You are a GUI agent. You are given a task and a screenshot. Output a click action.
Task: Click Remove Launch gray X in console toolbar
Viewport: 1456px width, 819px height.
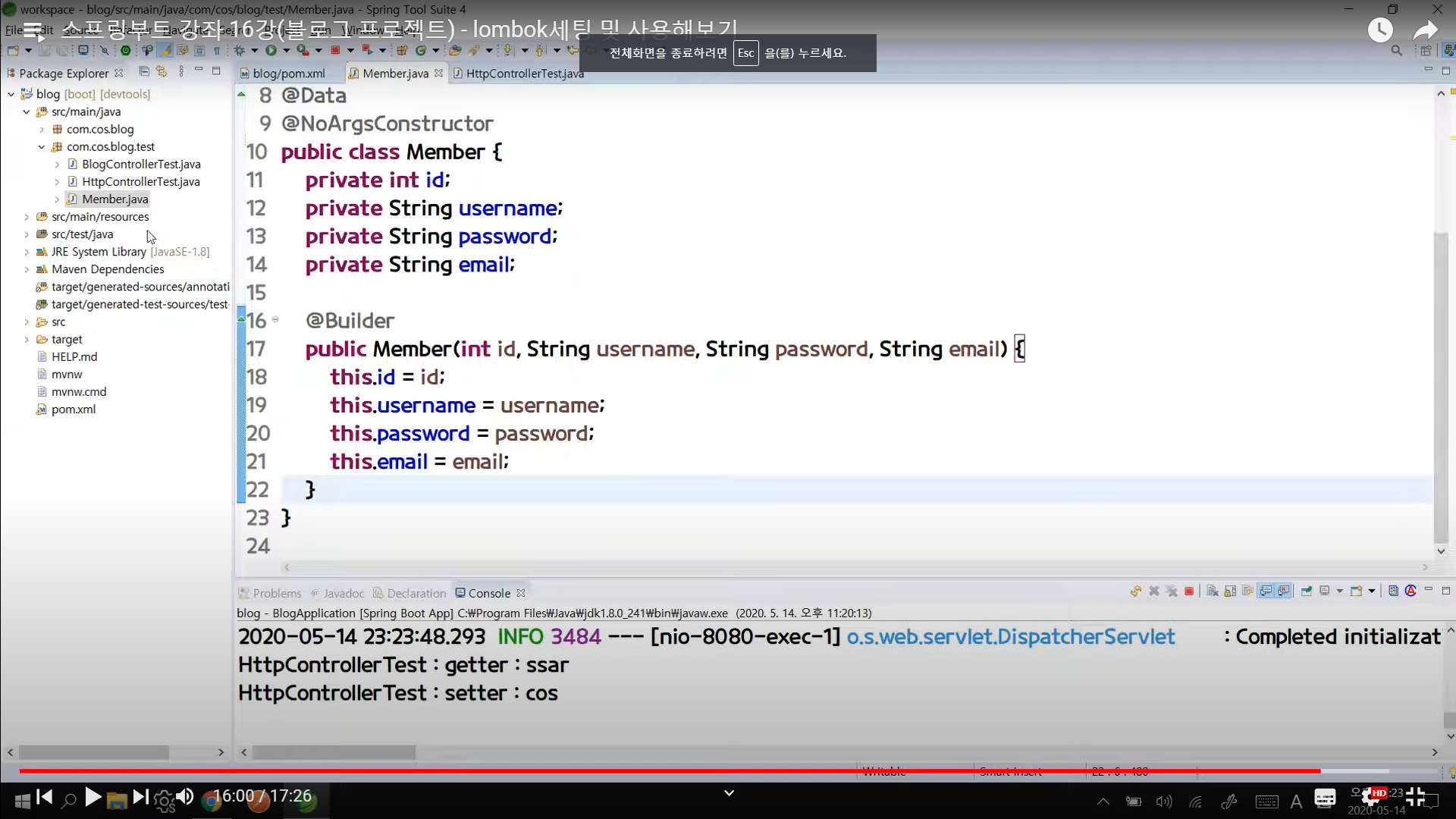(x=1154, y=591)
